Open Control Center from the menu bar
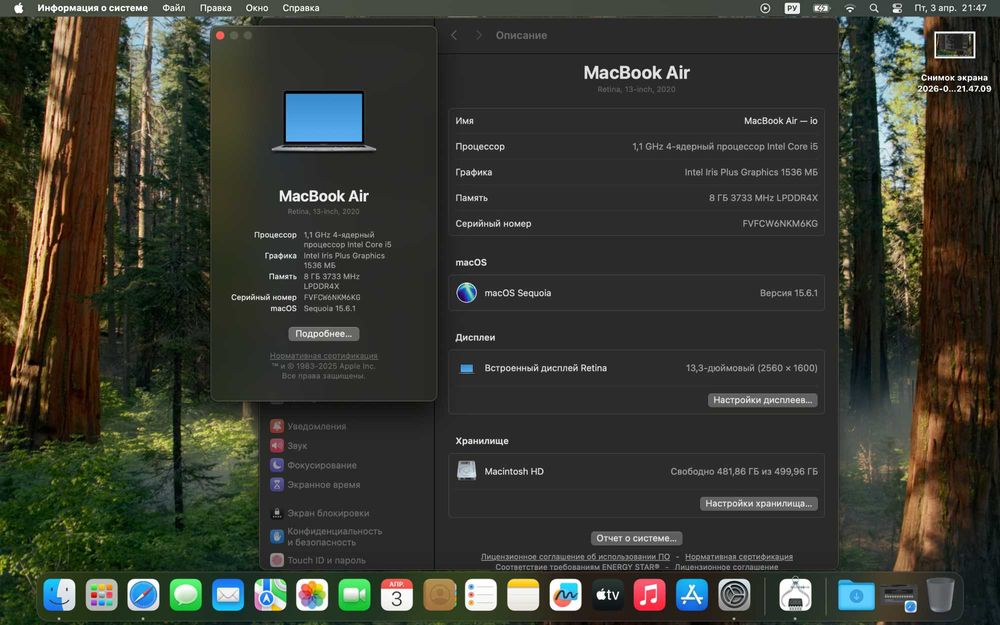 coord(897,8)
